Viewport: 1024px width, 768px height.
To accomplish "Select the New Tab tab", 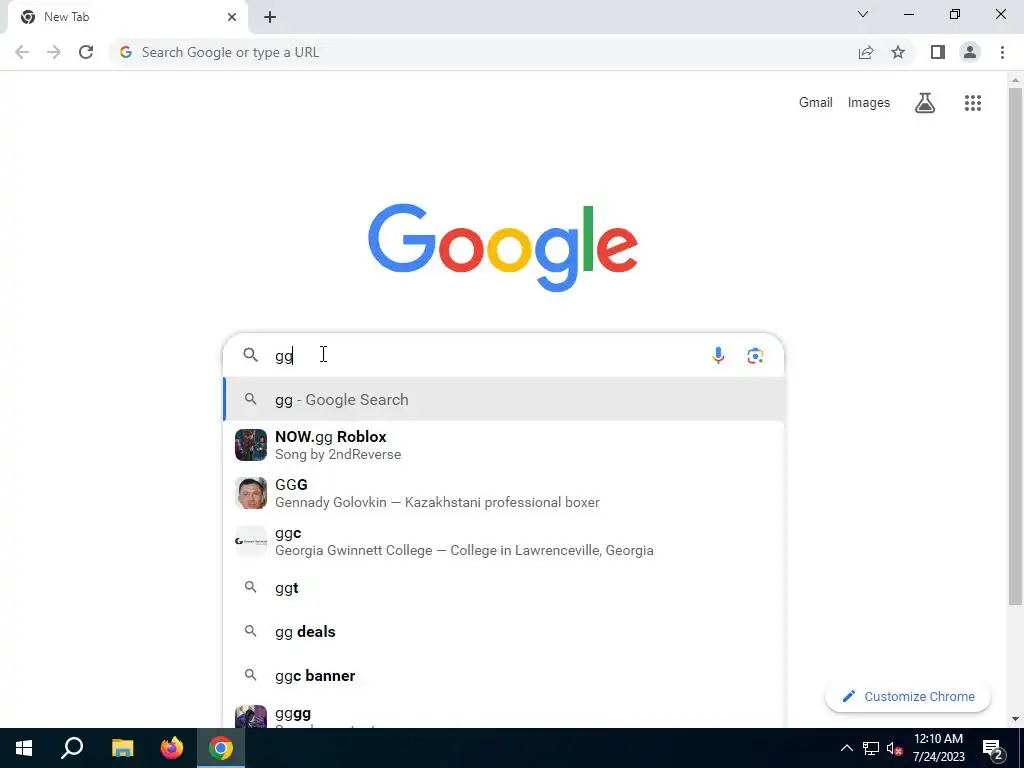I will point(127,17).
